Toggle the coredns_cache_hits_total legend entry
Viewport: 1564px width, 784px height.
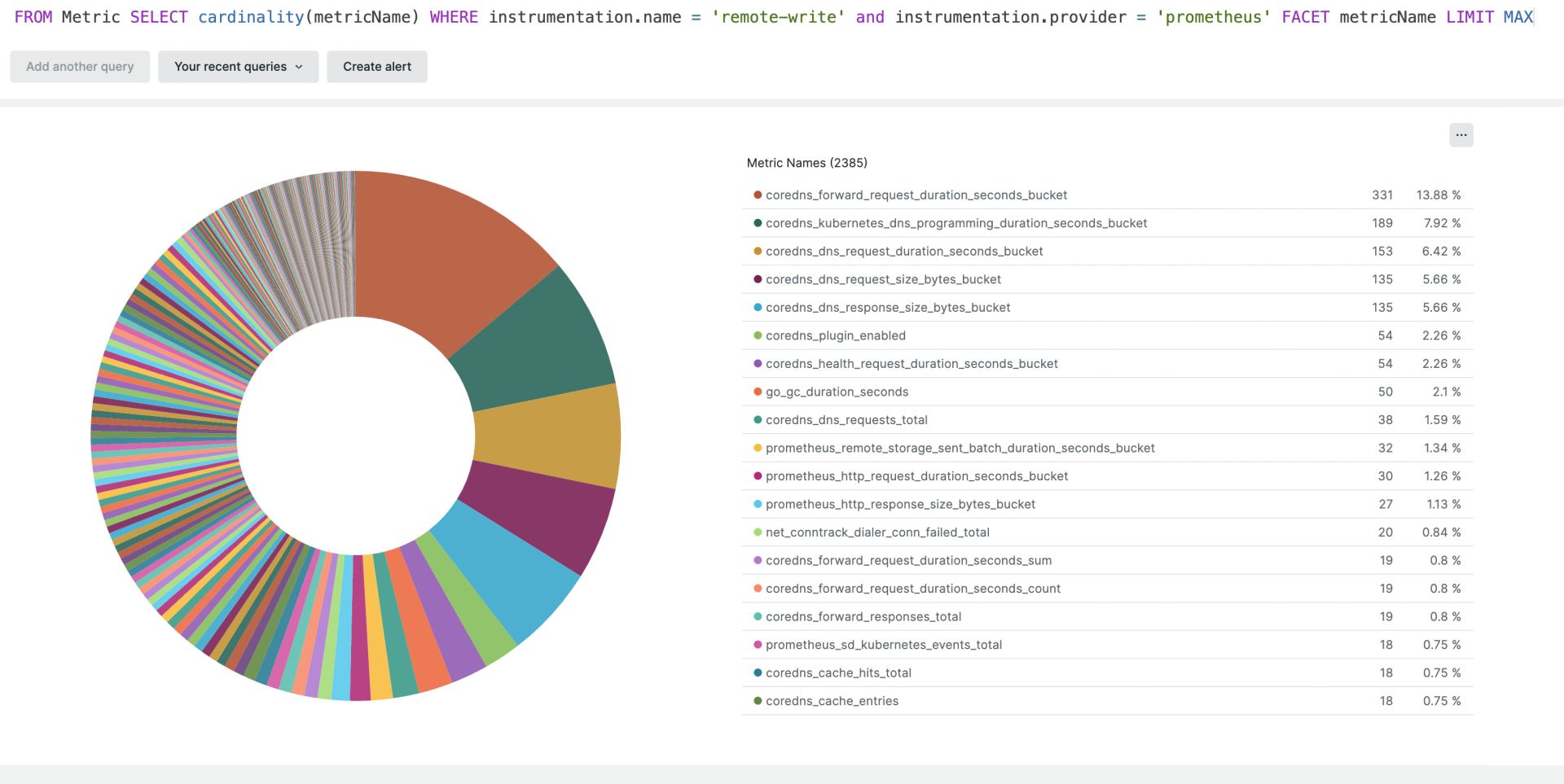tap(838, 672)
